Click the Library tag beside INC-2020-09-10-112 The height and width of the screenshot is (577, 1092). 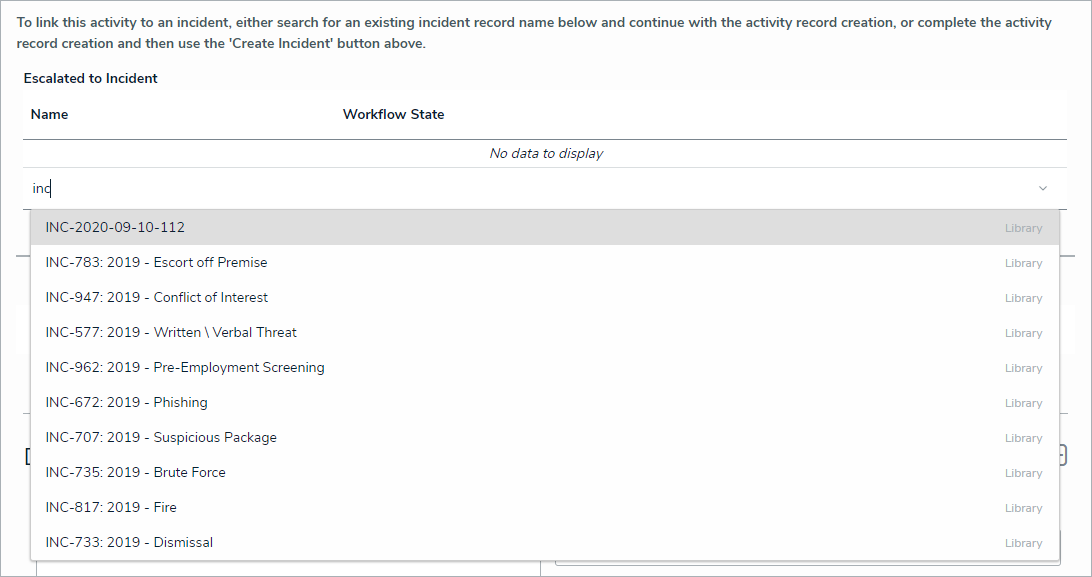[x=1023, y=229]
